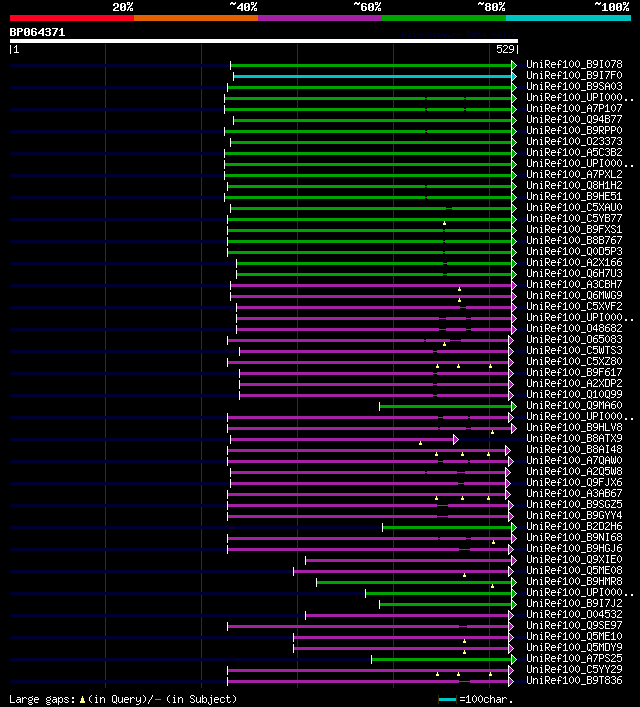The width and height of the screenshot is (640, 707).
Task: Click the UniRef100_B9HMR8 label
Action: (574, 582)
